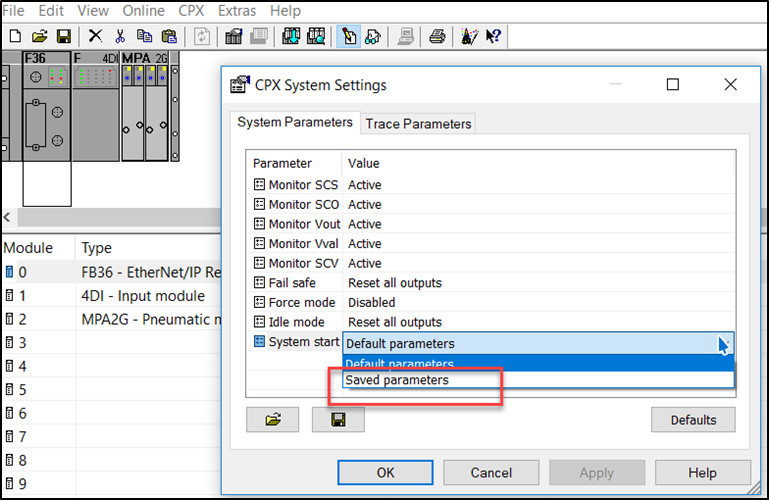Screen dimensions: 769x500
Task: Click the OK button
Action: click(x=385, y=473)
